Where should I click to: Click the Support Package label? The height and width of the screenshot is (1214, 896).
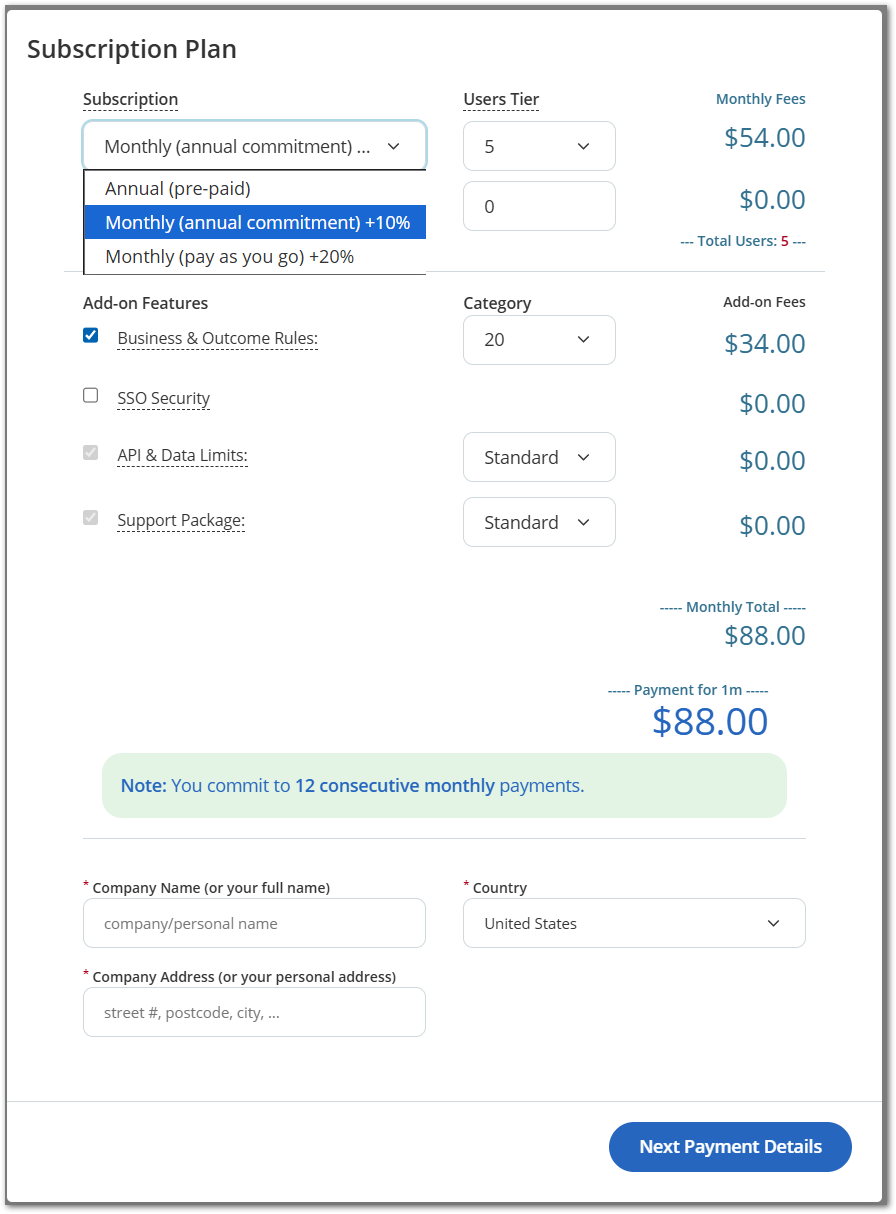coord(181,521)
